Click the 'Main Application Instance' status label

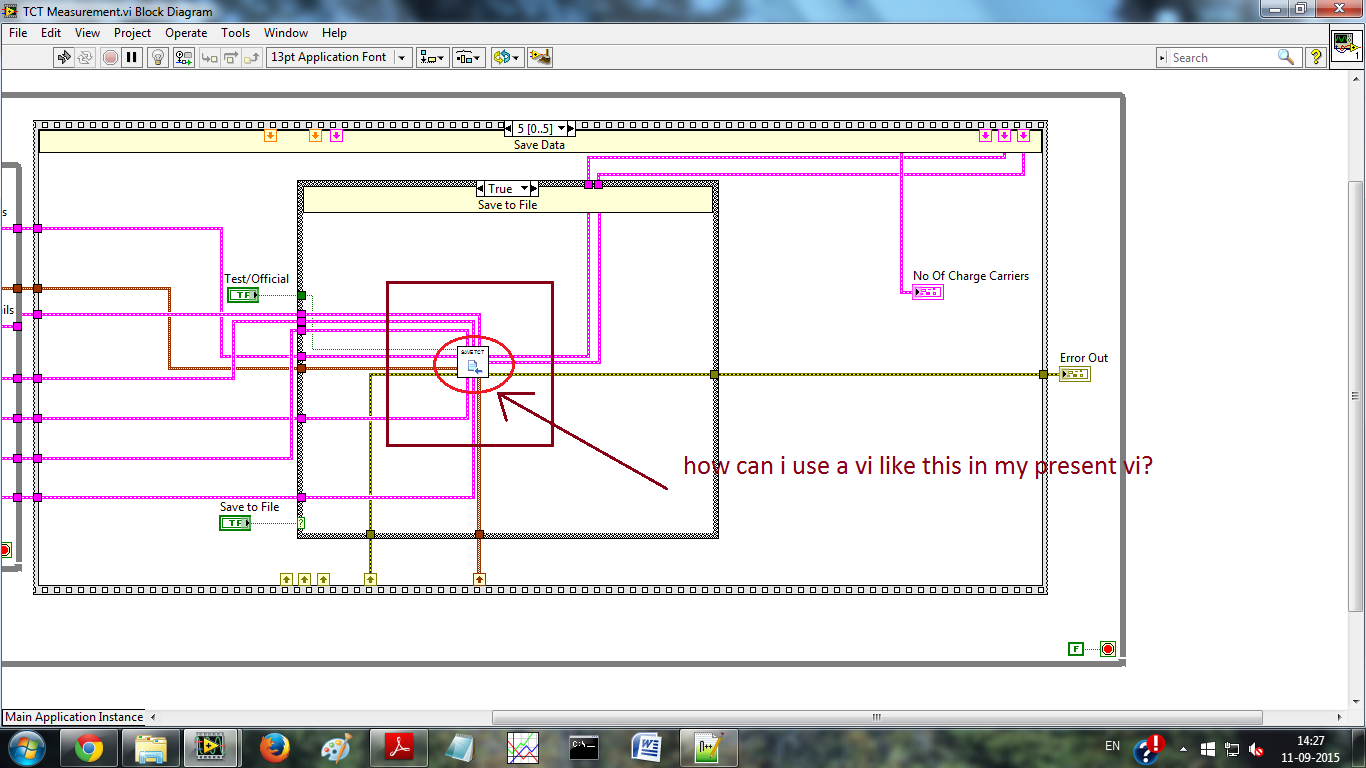(74, 717)
